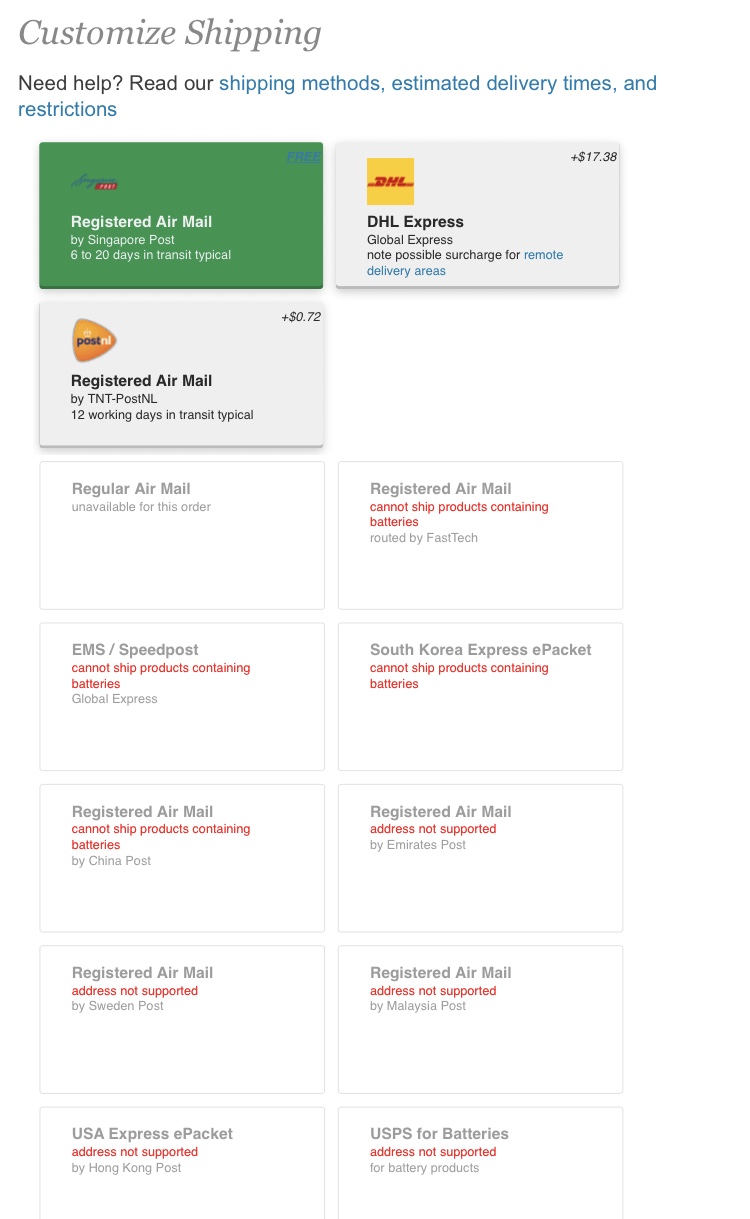Click the FREE price label

303,157
